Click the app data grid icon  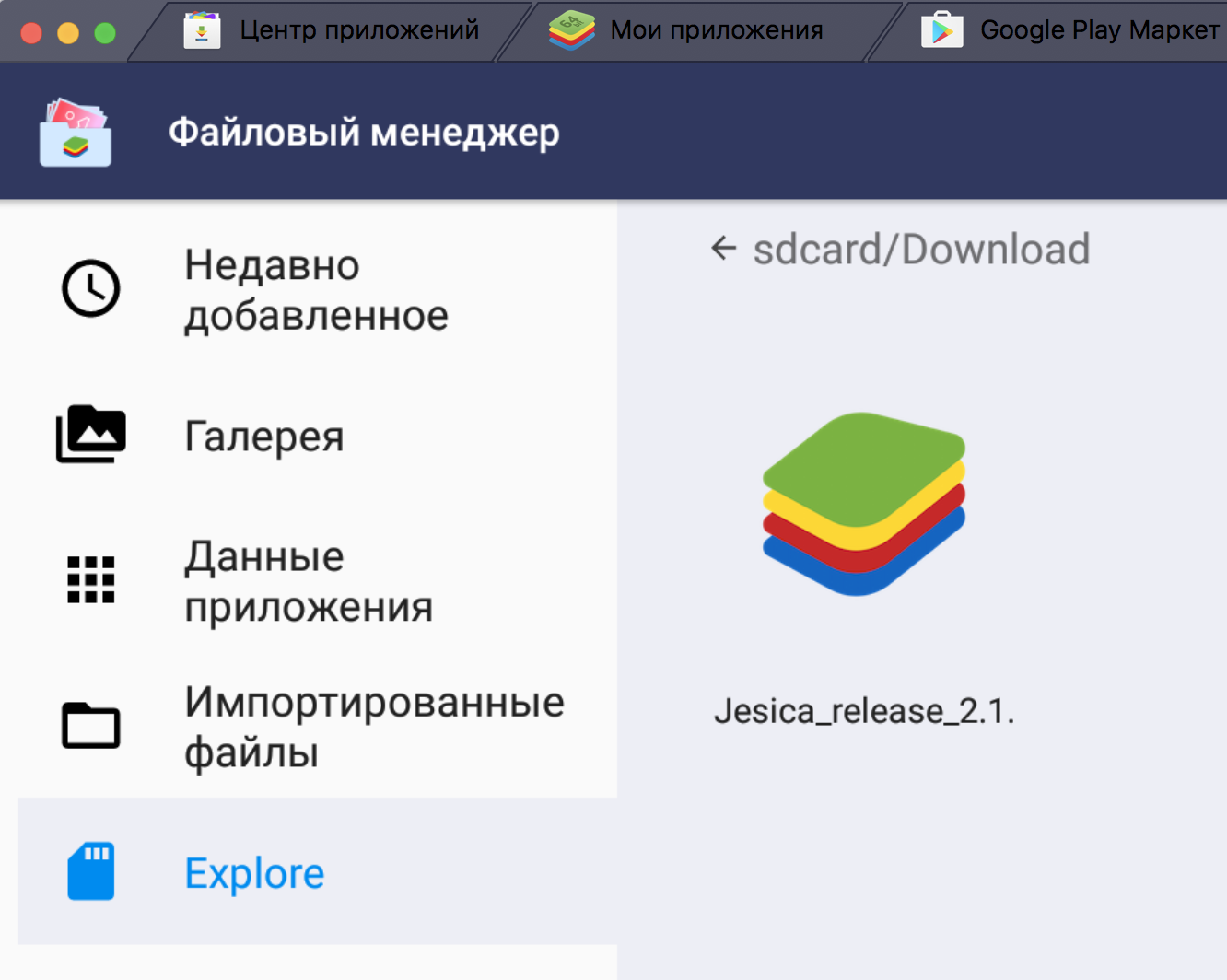[90, 579]
